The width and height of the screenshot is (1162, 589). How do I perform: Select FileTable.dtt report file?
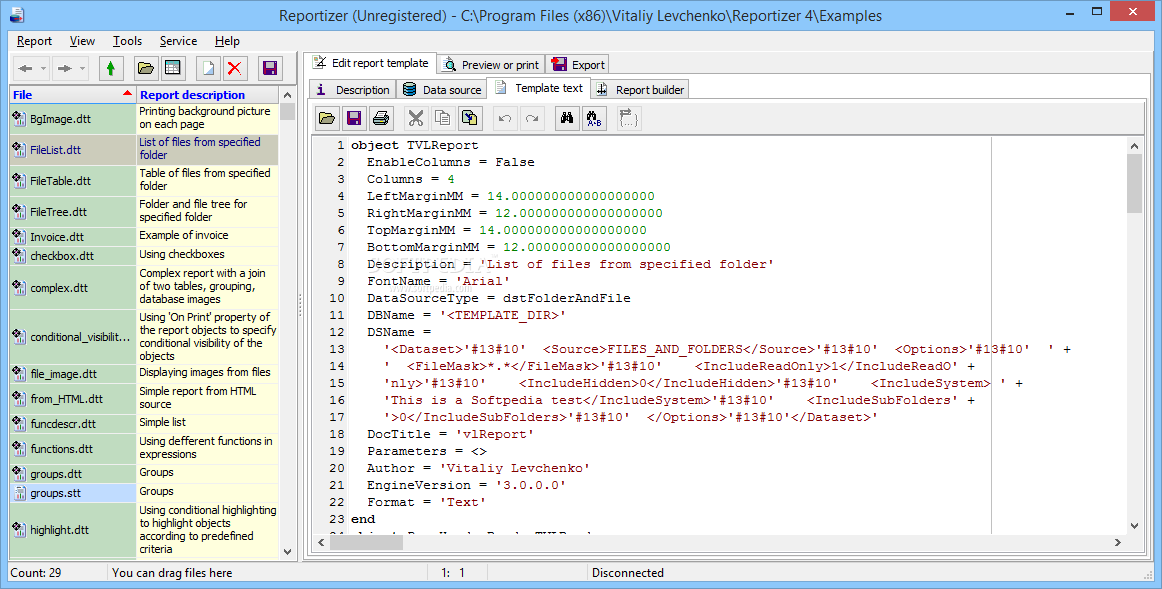[x=73, y=181]
